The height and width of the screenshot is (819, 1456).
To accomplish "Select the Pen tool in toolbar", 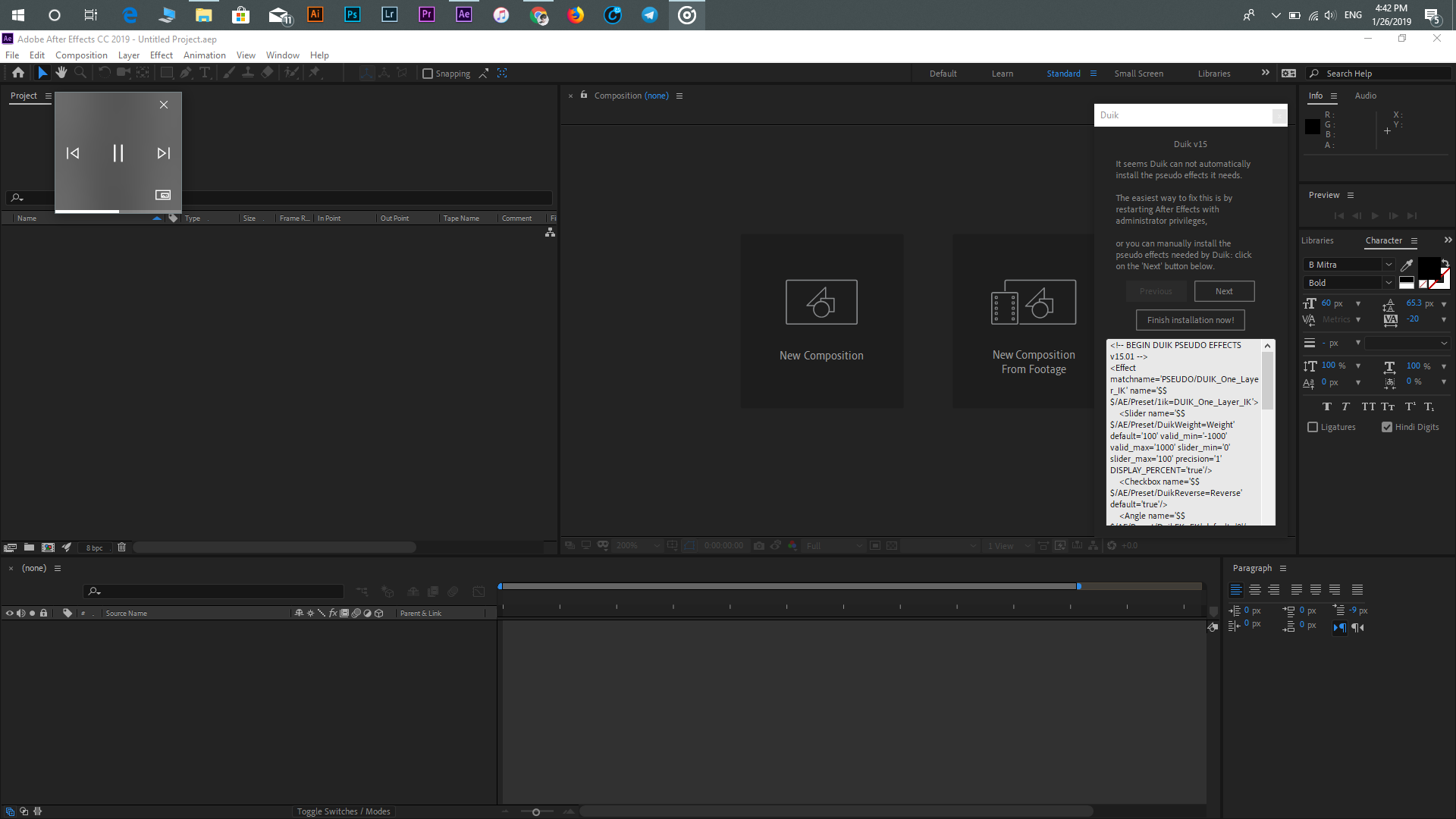I will coord(184,72).
